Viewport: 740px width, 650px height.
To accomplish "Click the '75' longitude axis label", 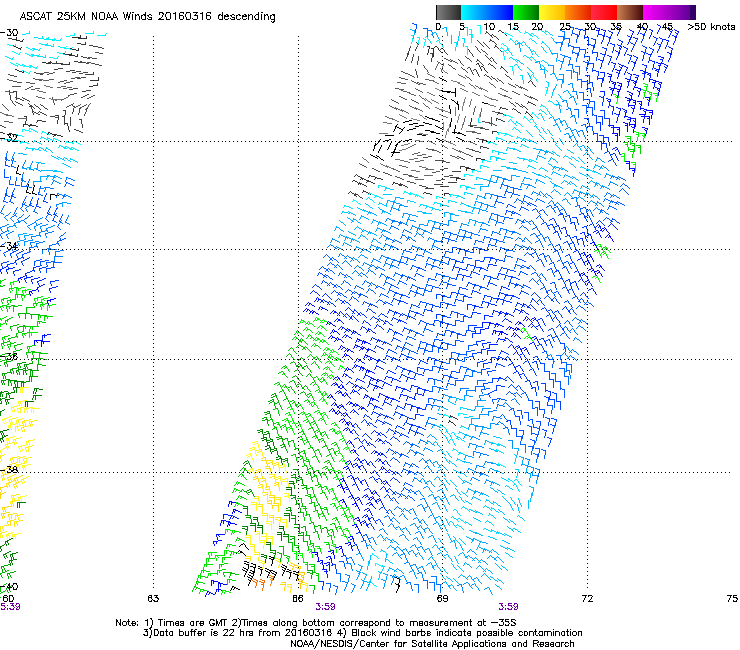I will [x=732, y=599].
